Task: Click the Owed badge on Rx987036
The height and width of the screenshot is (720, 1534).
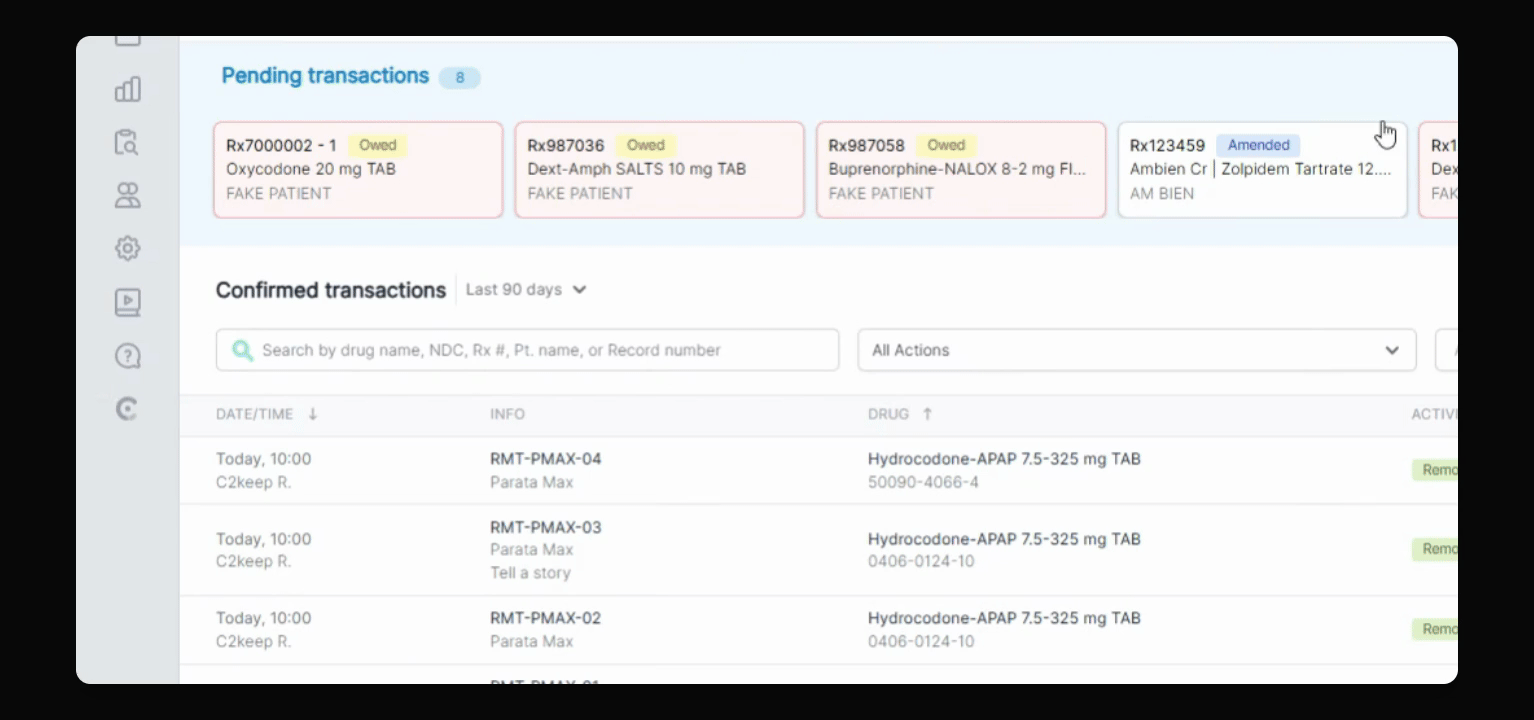Action: (646, 145)
